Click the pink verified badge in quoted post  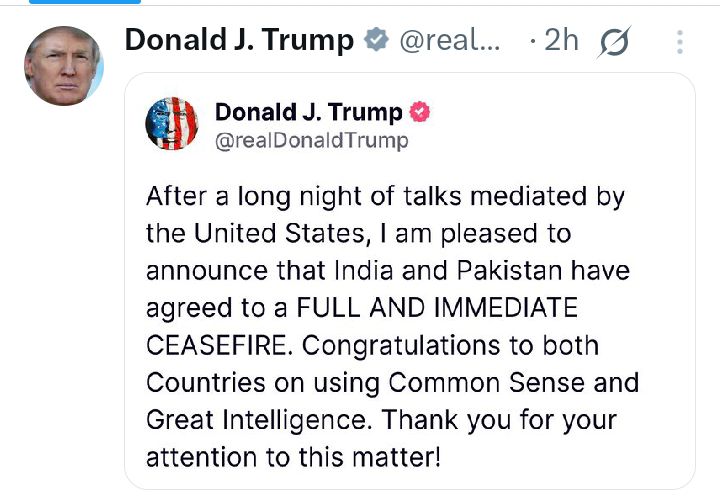click(x=421, y=112)
